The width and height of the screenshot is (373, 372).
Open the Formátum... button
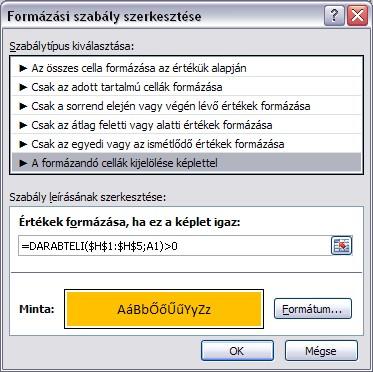[x=313, y=309]
